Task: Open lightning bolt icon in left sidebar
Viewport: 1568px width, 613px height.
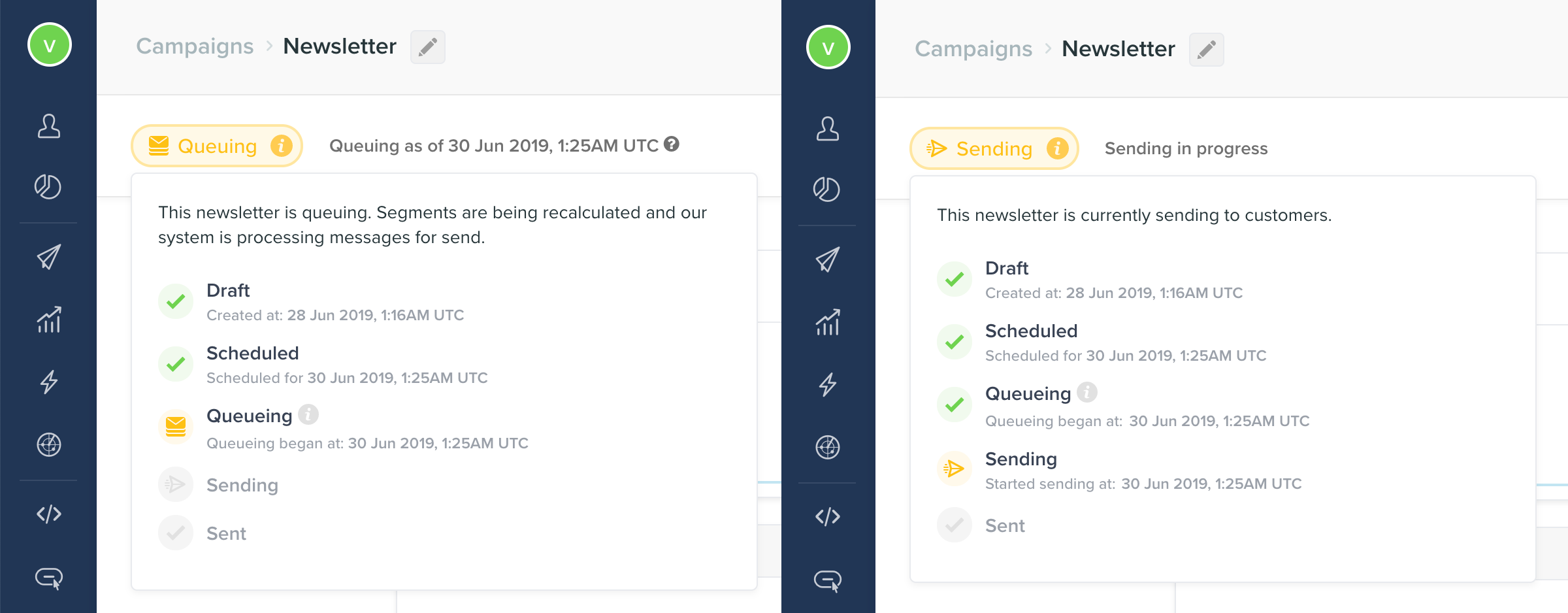Action: point(49,382)
